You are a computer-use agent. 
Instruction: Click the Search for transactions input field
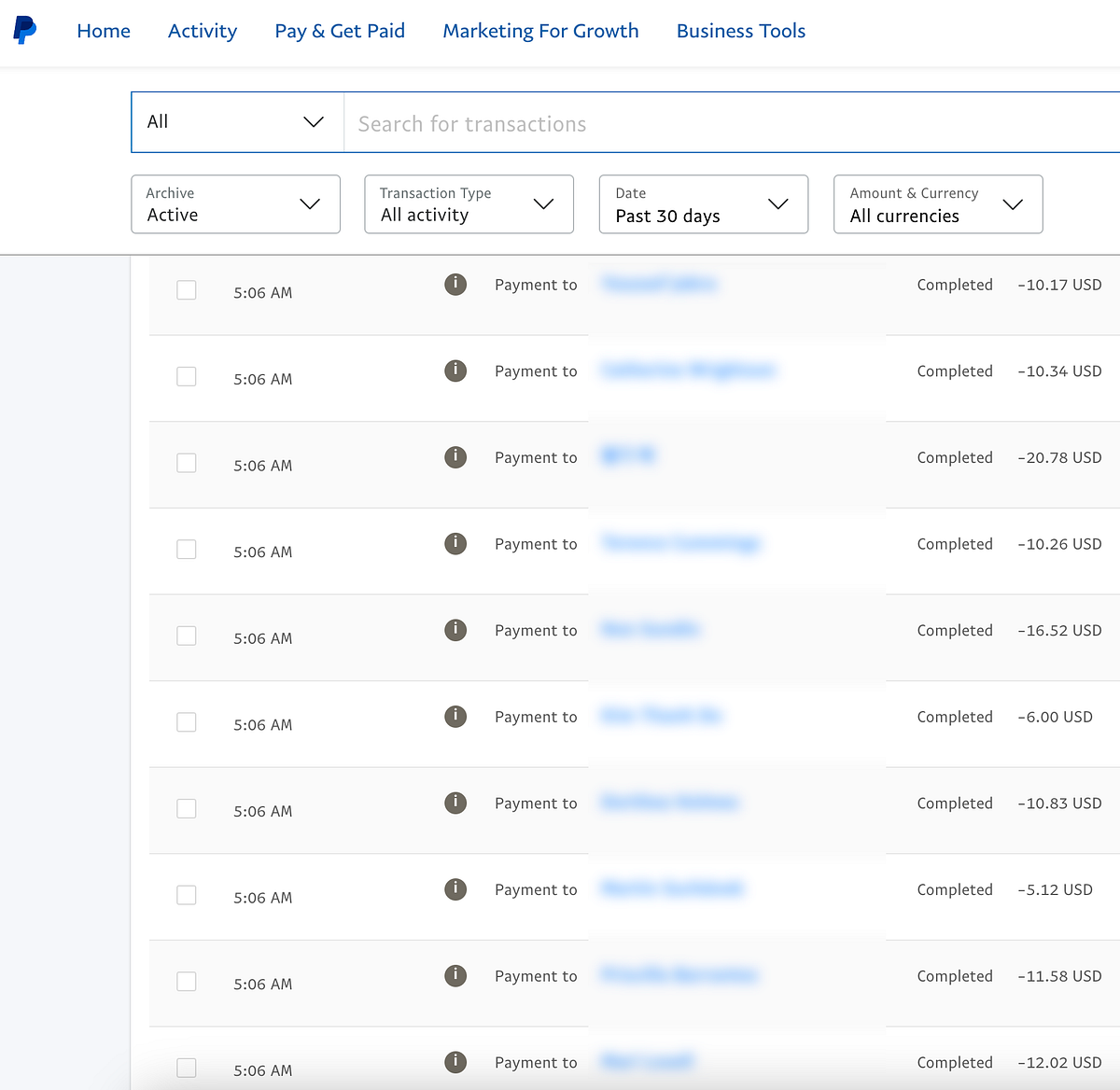[x=653, y=122]
